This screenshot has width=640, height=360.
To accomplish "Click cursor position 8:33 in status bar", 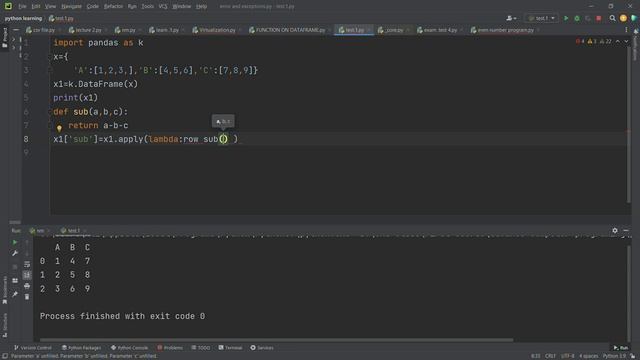I will [536, 356].
